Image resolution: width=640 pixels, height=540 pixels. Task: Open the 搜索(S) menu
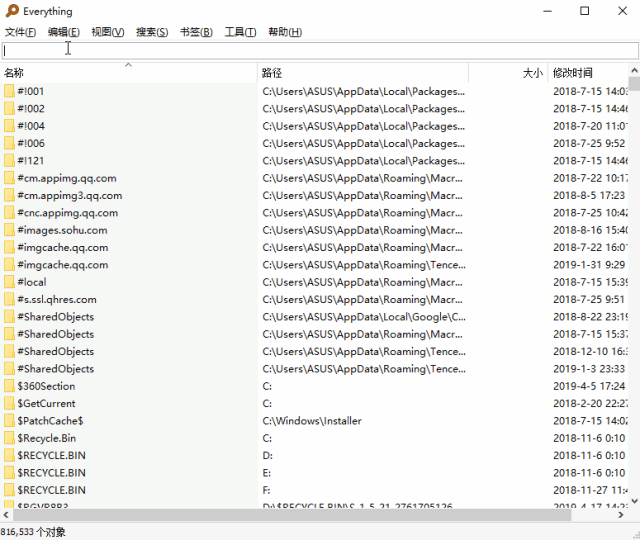tap(152, 32)
